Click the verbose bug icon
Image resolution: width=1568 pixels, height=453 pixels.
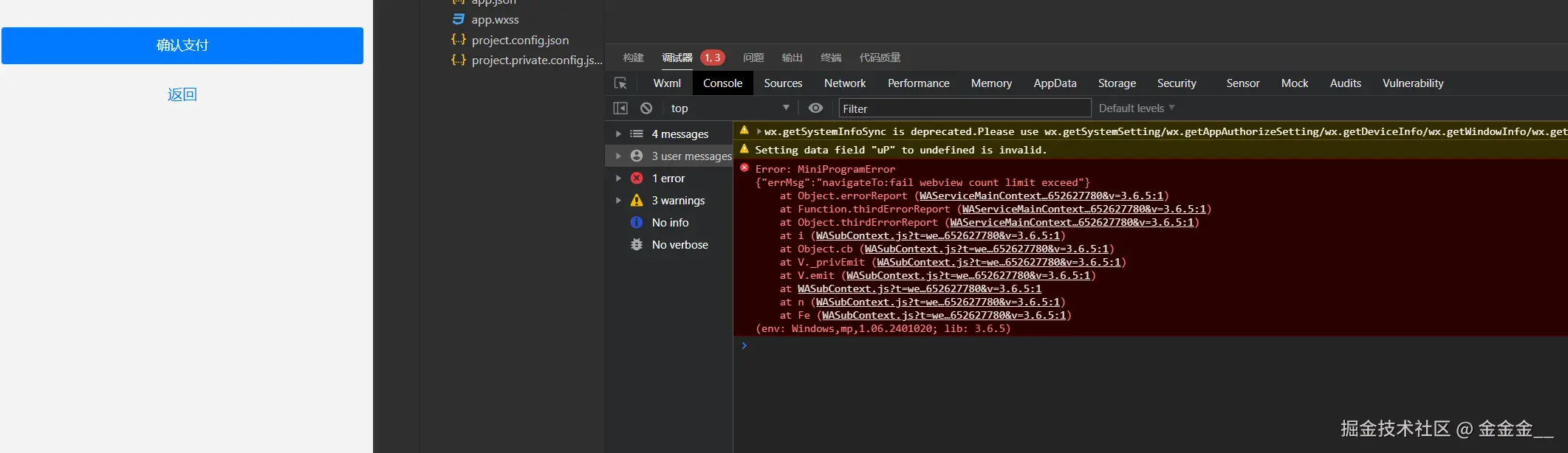click(x=637, y=245)
